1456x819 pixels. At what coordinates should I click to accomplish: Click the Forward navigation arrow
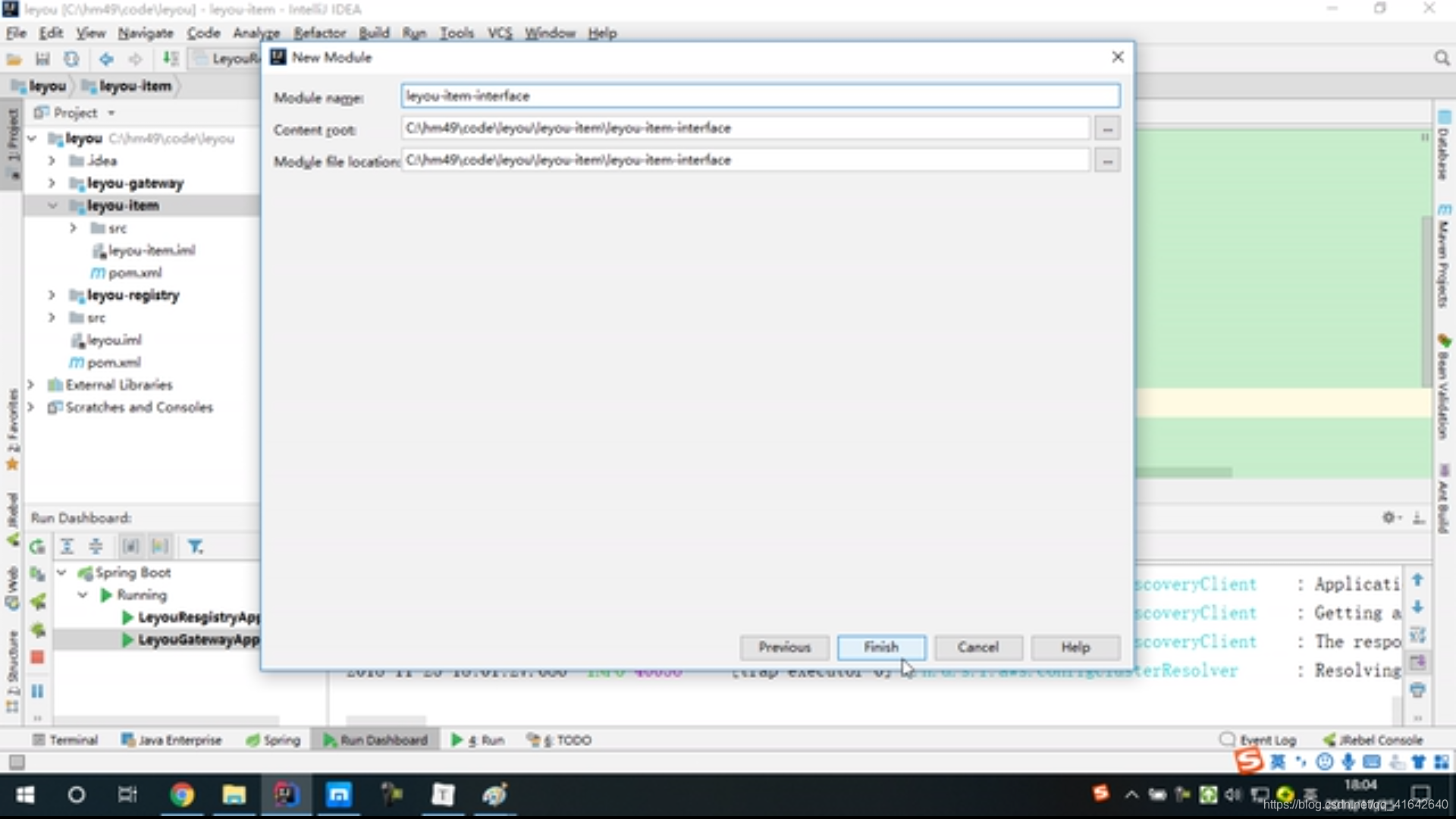pos(135,59)
